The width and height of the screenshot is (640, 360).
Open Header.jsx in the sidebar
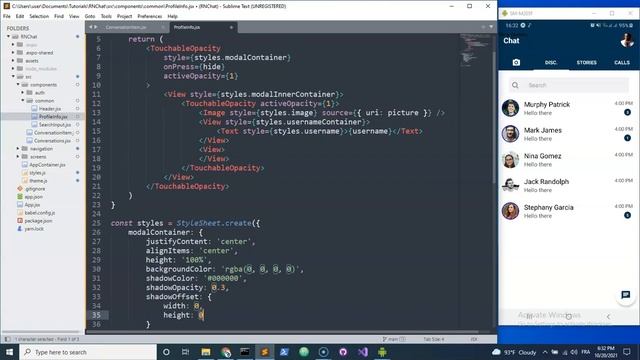tap(50, 109)
